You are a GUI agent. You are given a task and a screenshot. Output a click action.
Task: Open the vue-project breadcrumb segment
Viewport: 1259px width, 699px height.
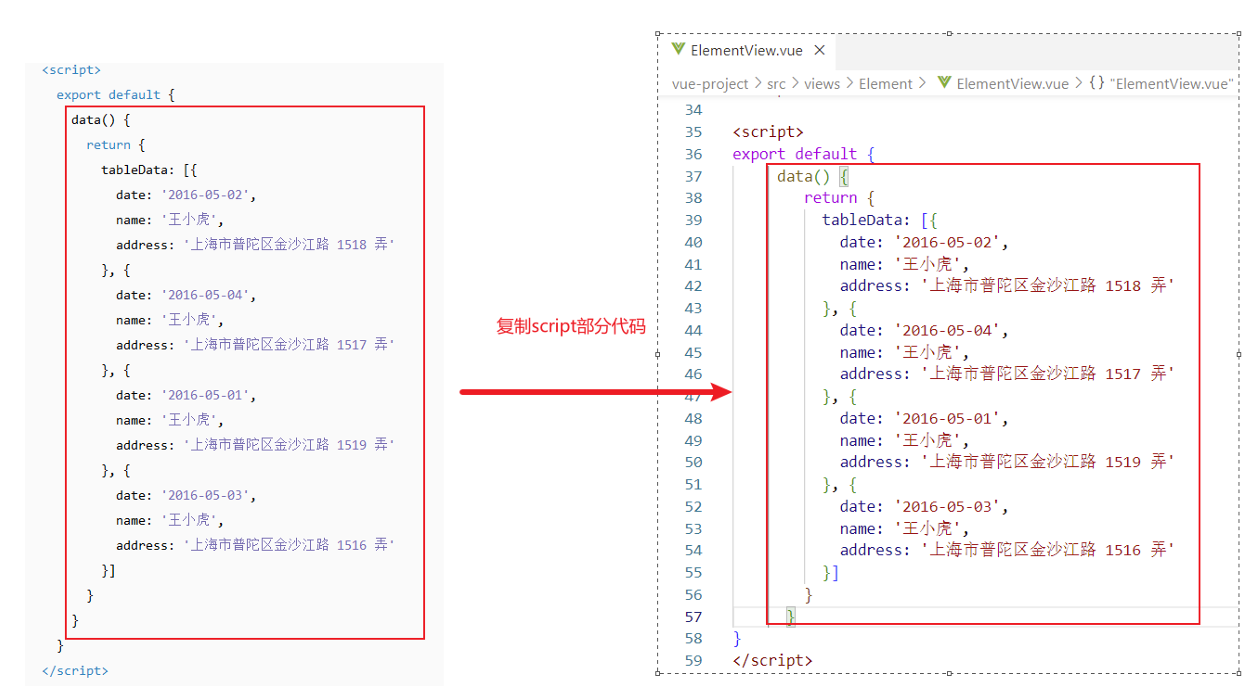(710, 84)
